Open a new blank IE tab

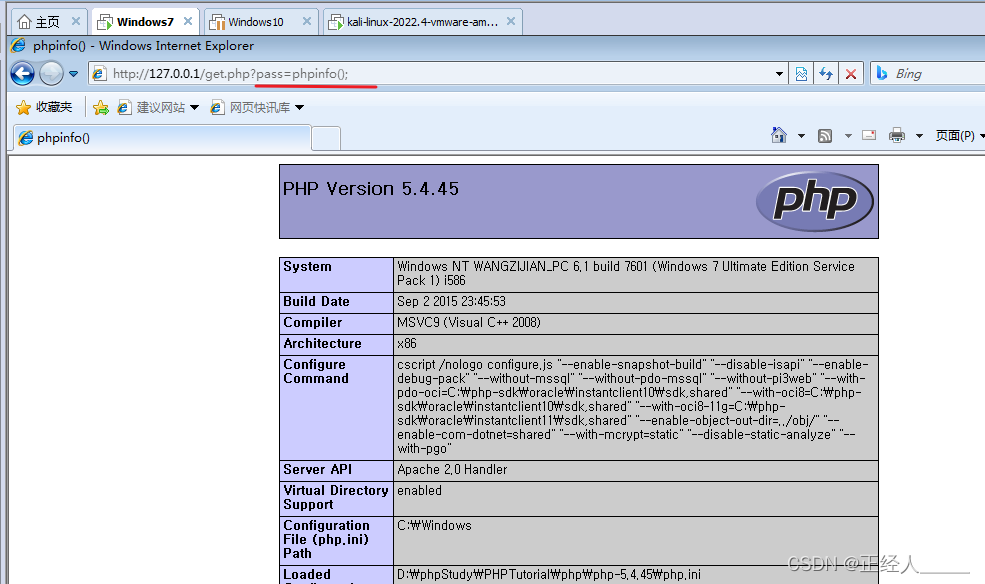(326, 138)
